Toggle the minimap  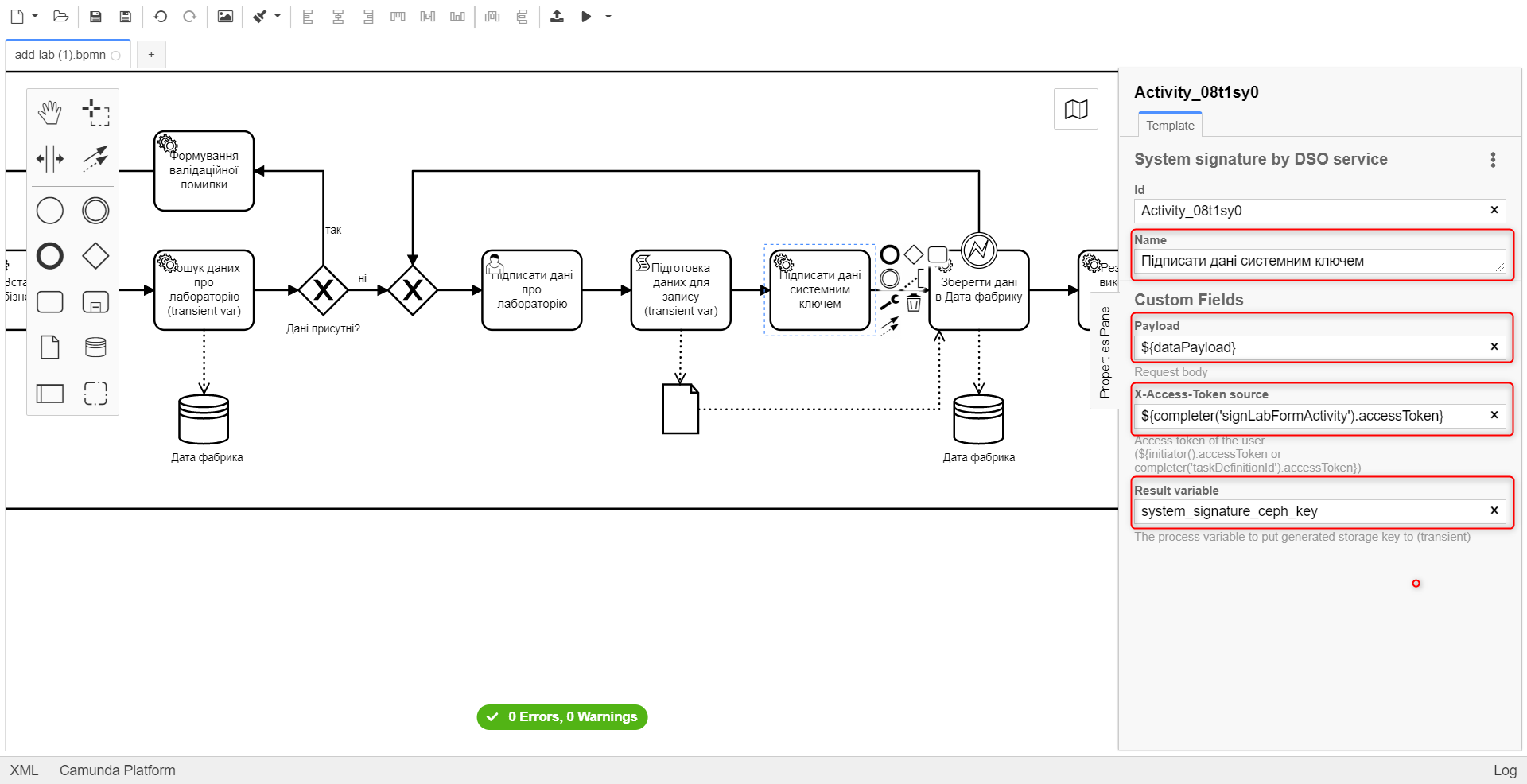(1076, 109)
